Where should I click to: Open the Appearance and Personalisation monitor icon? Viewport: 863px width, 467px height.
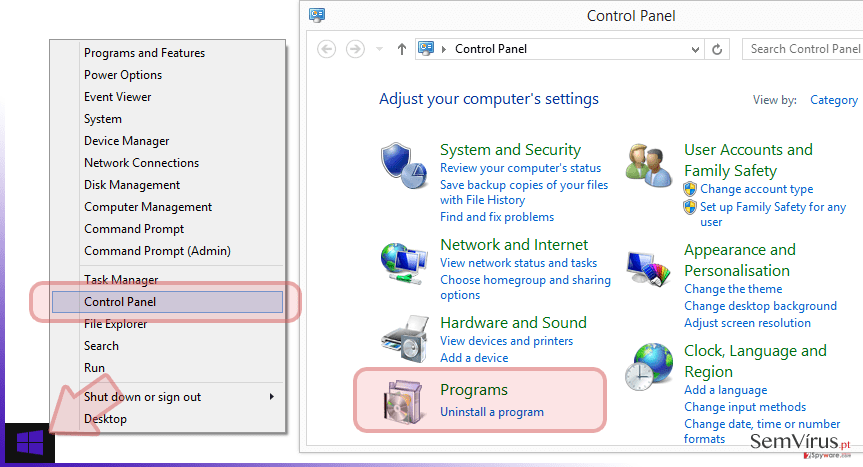(648, 269)
